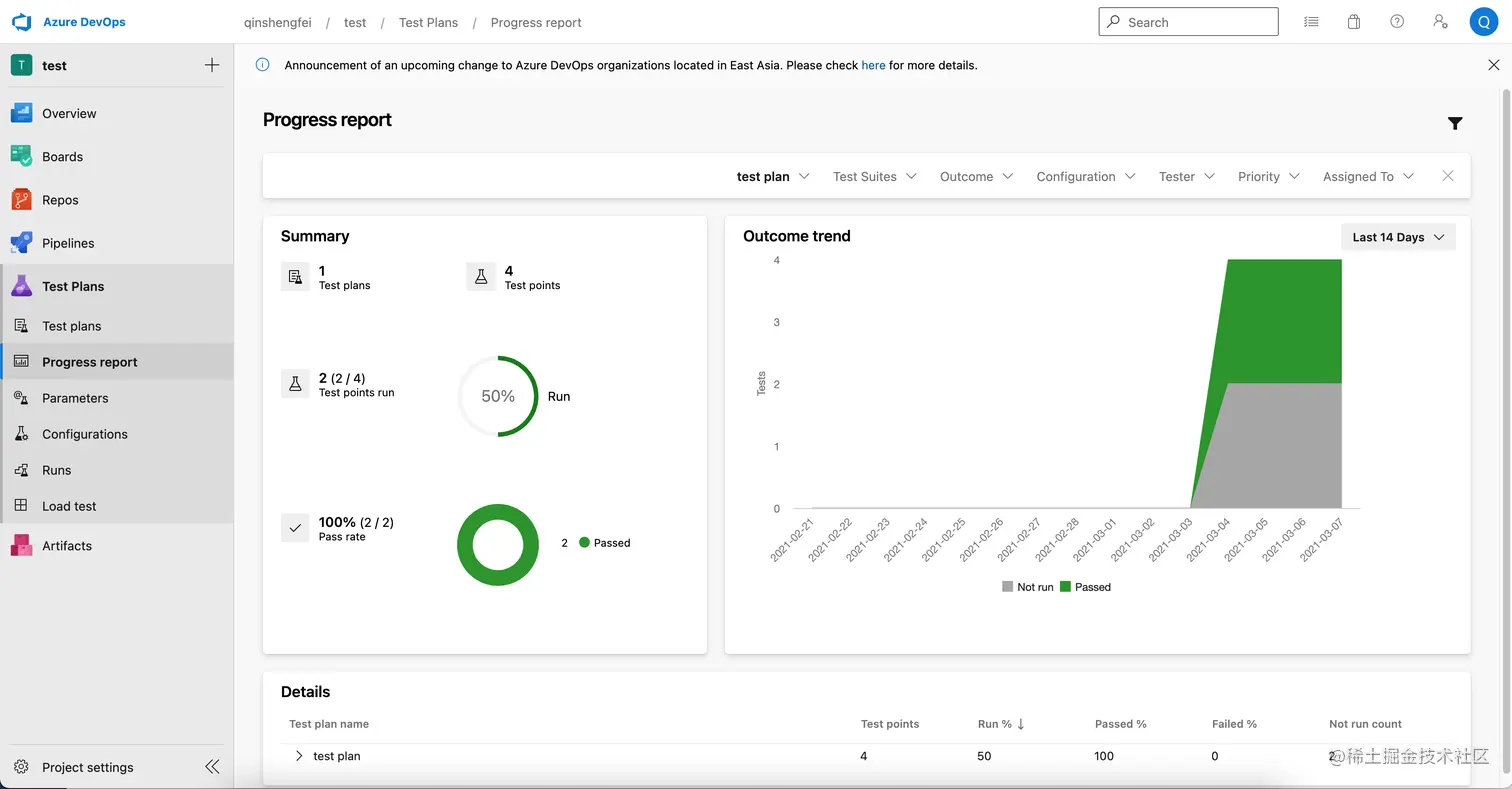Open the marketplace shopping bag icon
Viewport: 1512px width, 789px height.
(x=1354, y=22)
